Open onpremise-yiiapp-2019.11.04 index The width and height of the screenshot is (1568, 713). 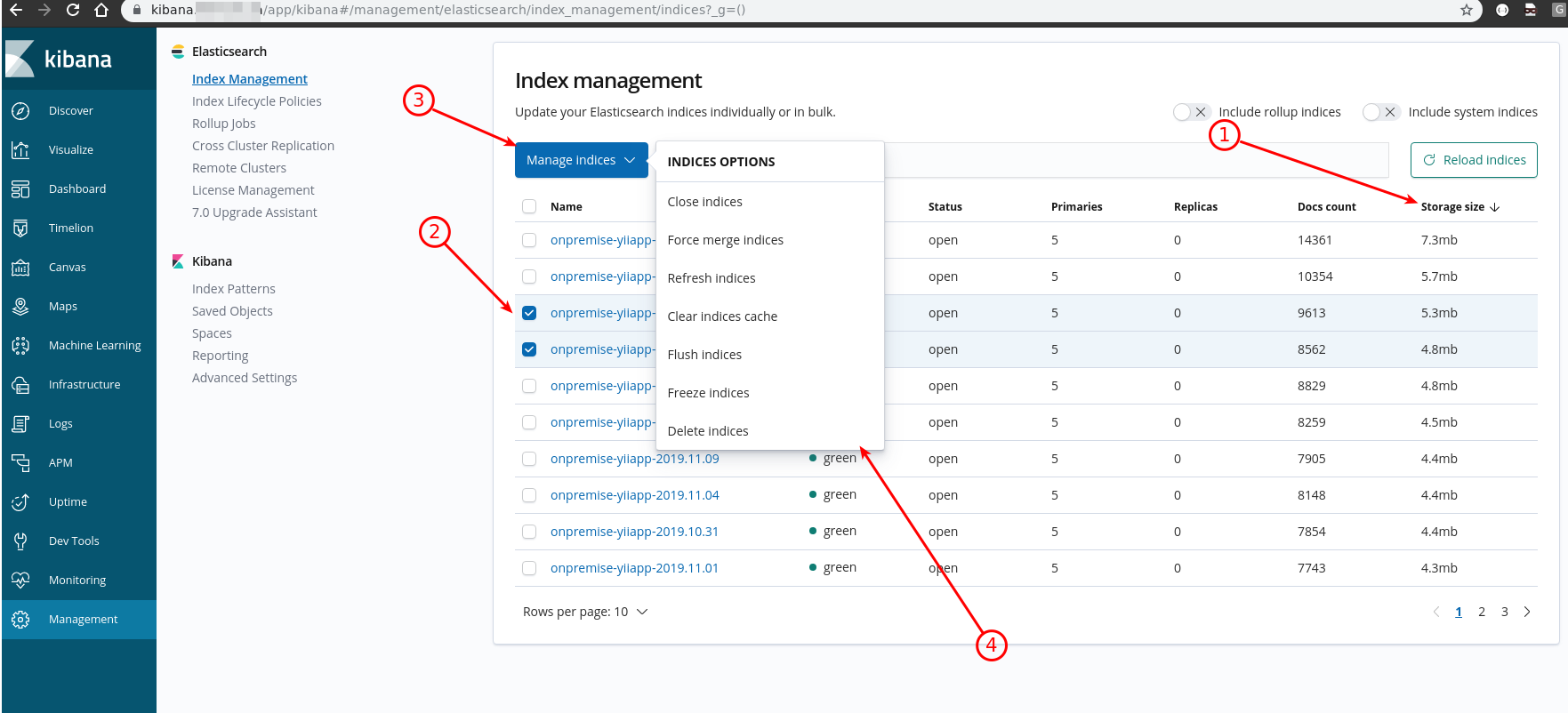635,495
